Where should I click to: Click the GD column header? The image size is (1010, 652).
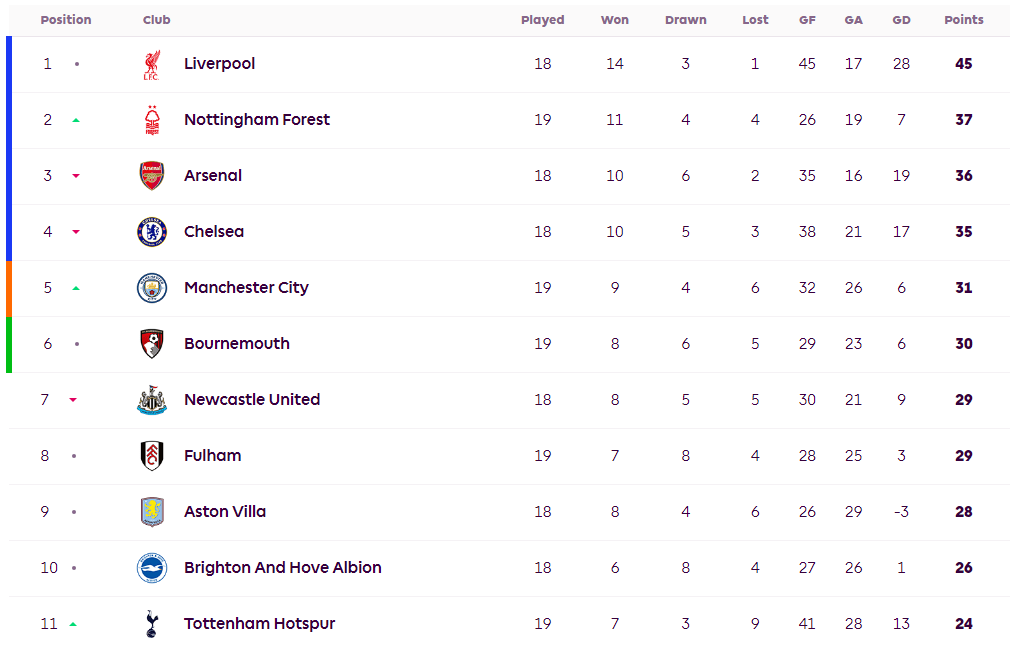pyautogui.click(x=901, y=20)
